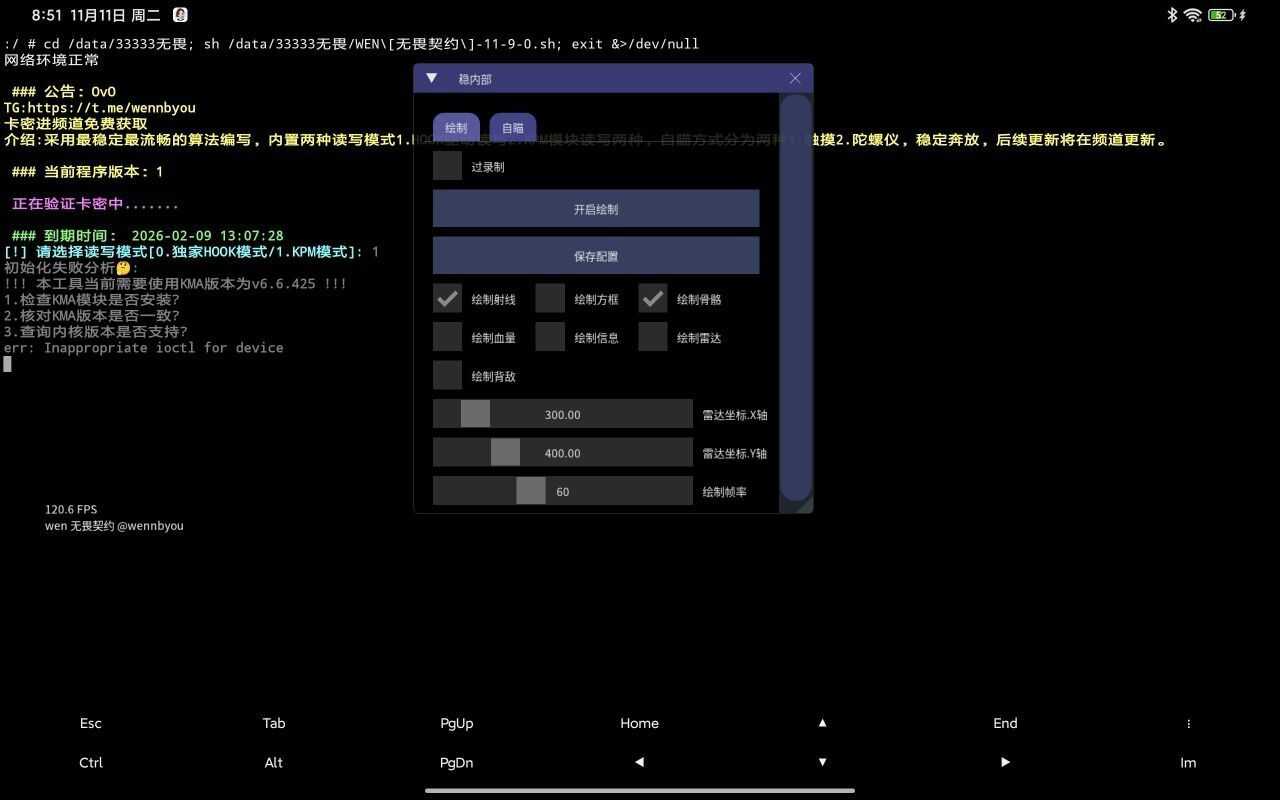Tap the left arrow key icon
1280x800 pixels.
[639, 762]
